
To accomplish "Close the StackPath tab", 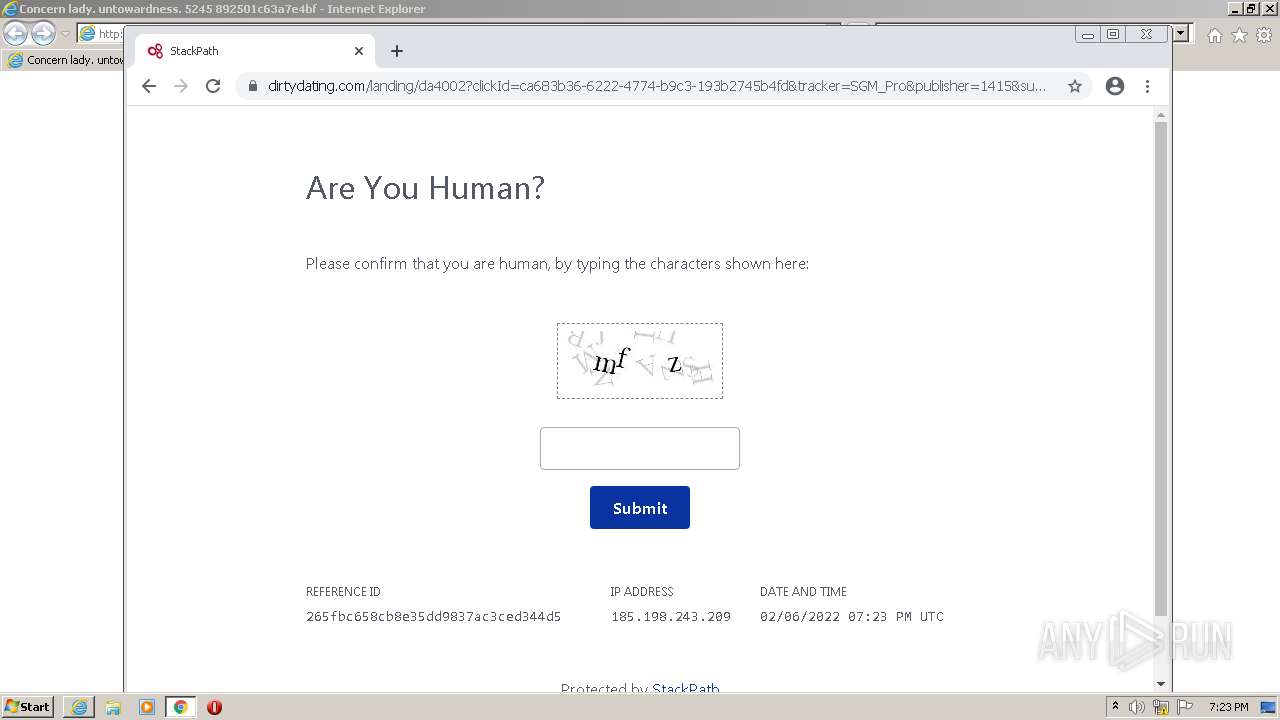I will 359,51.
